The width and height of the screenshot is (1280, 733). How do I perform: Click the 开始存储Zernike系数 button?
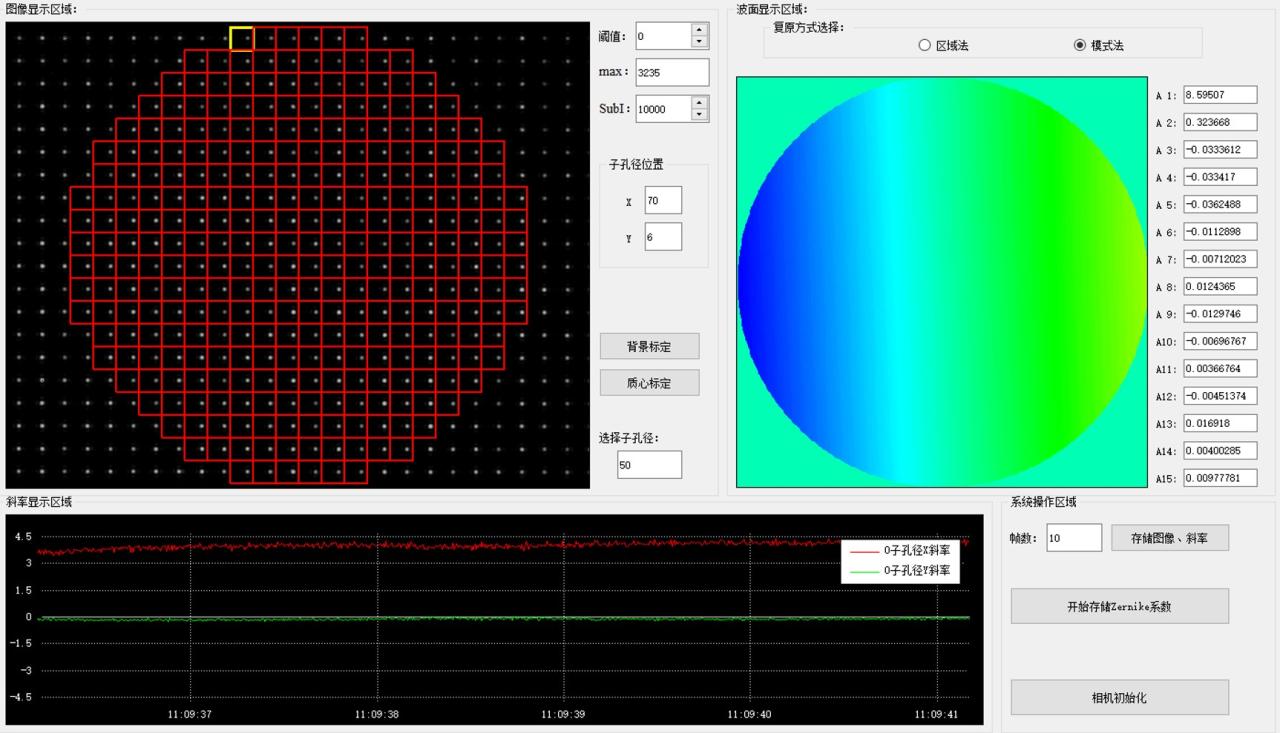(x=1119, y=606)
